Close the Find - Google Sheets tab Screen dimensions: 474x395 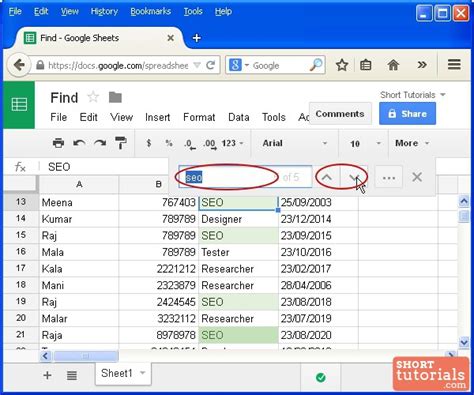tap(170, 38)
